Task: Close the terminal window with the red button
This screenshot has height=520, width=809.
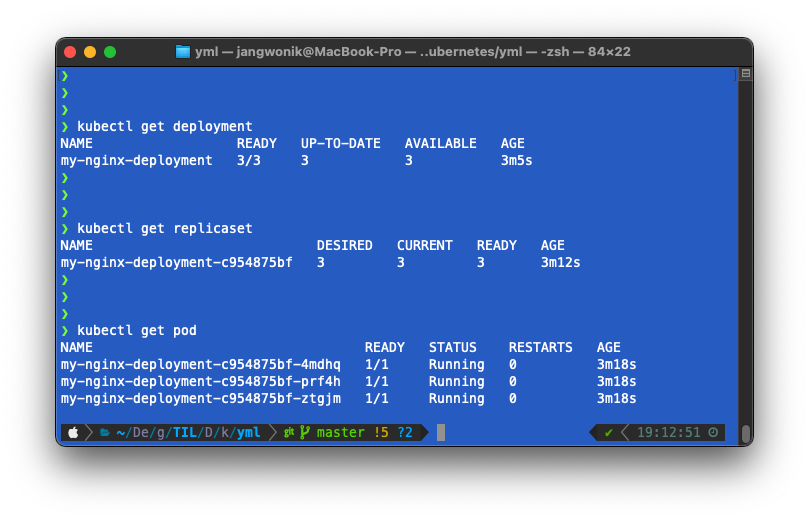Action: (70, 52)
